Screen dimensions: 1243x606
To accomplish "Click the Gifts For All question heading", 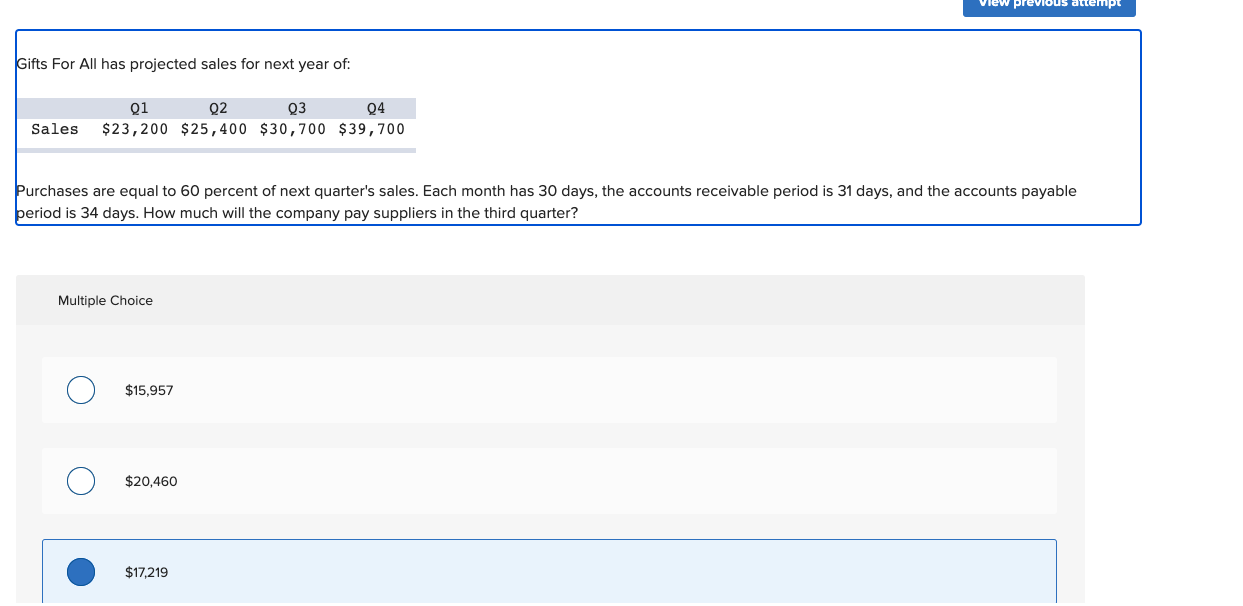I will 180,63.
